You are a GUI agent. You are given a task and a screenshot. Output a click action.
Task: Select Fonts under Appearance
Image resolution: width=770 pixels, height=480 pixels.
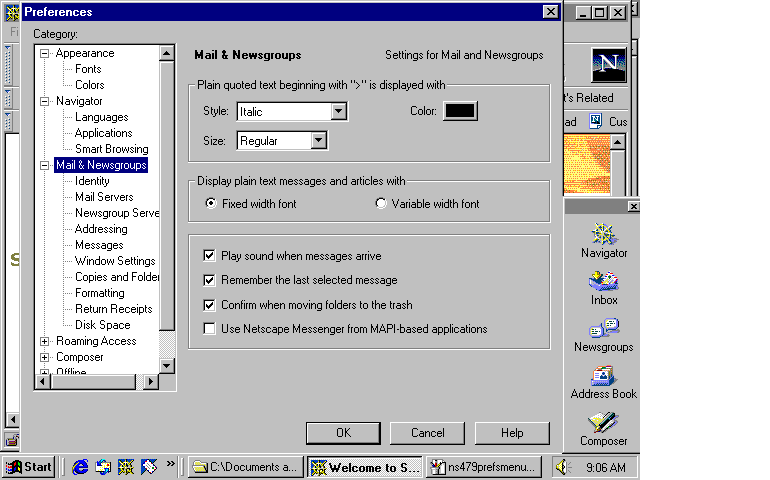click(x=88, y=69)
